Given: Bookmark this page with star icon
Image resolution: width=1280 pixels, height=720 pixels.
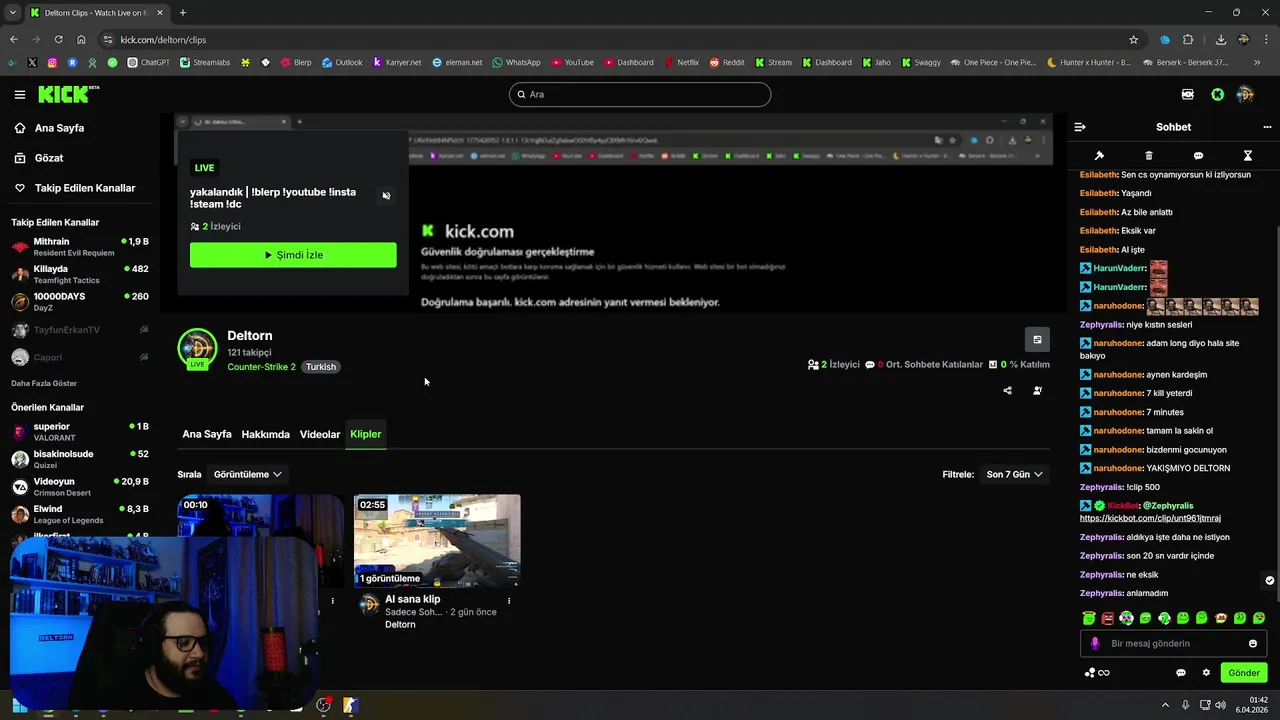Looking at the screenshot, I should click(x=1133, y=39).
